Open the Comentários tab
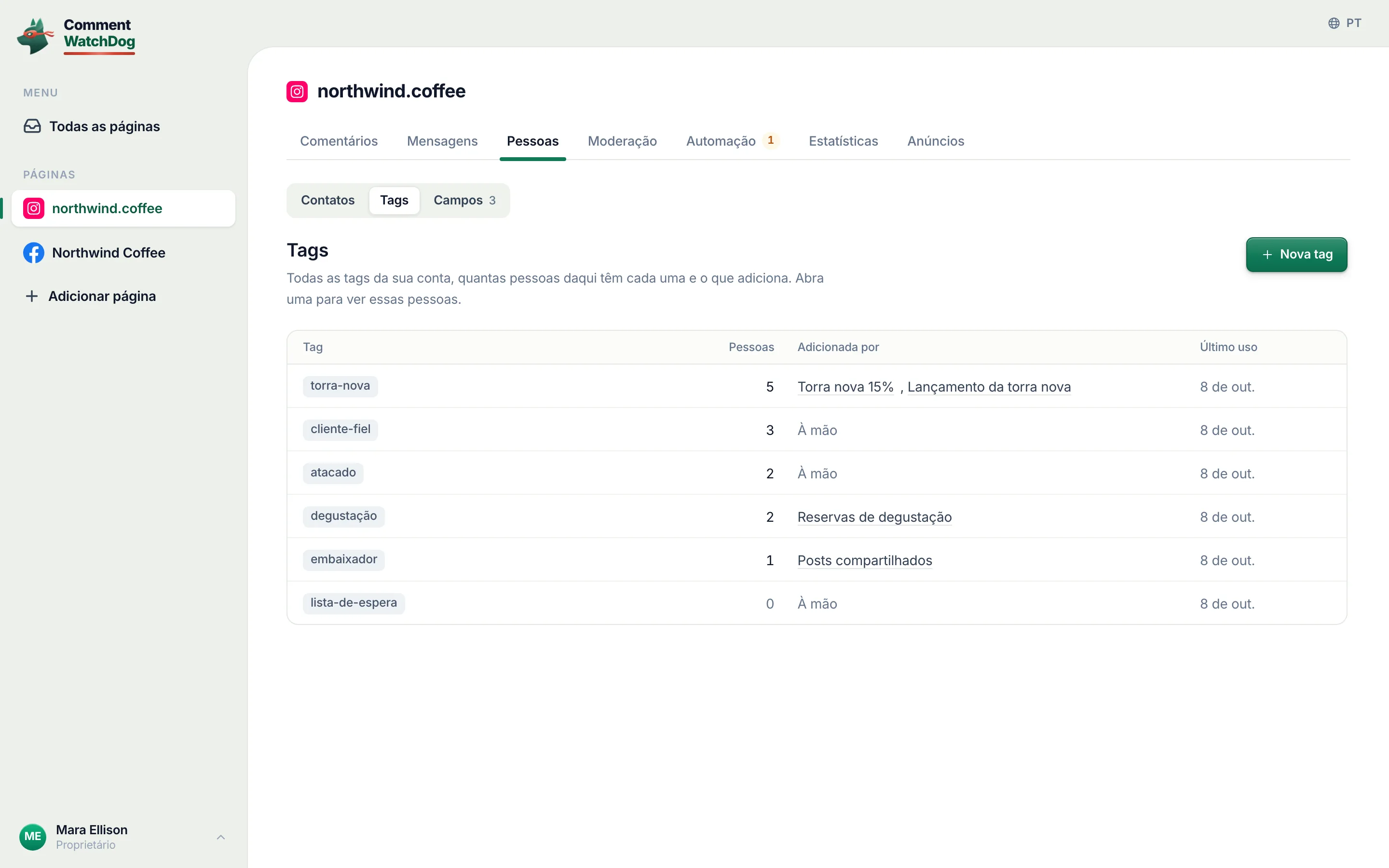 339,141
